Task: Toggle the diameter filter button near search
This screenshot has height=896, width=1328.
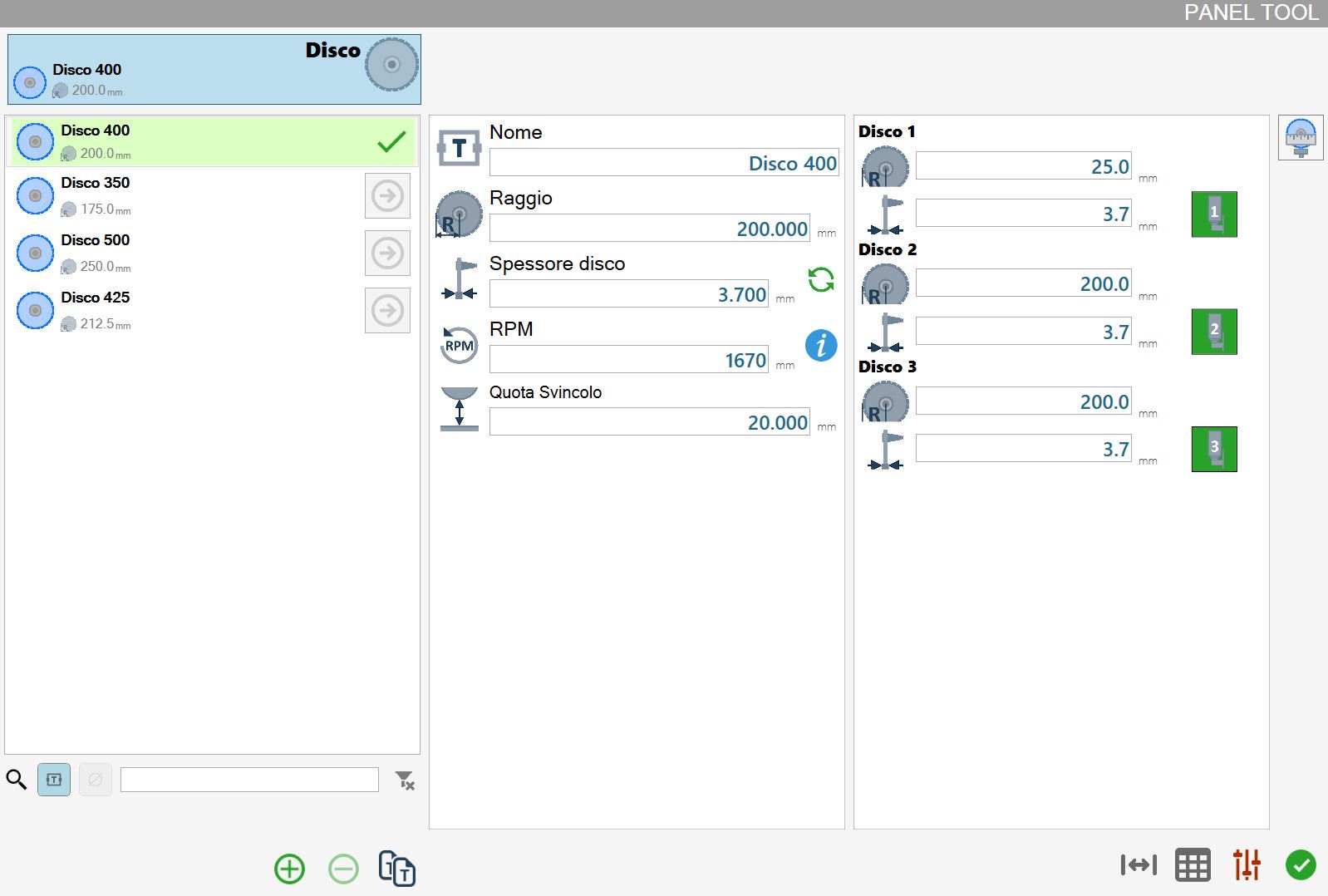Action: pos(96,780)
